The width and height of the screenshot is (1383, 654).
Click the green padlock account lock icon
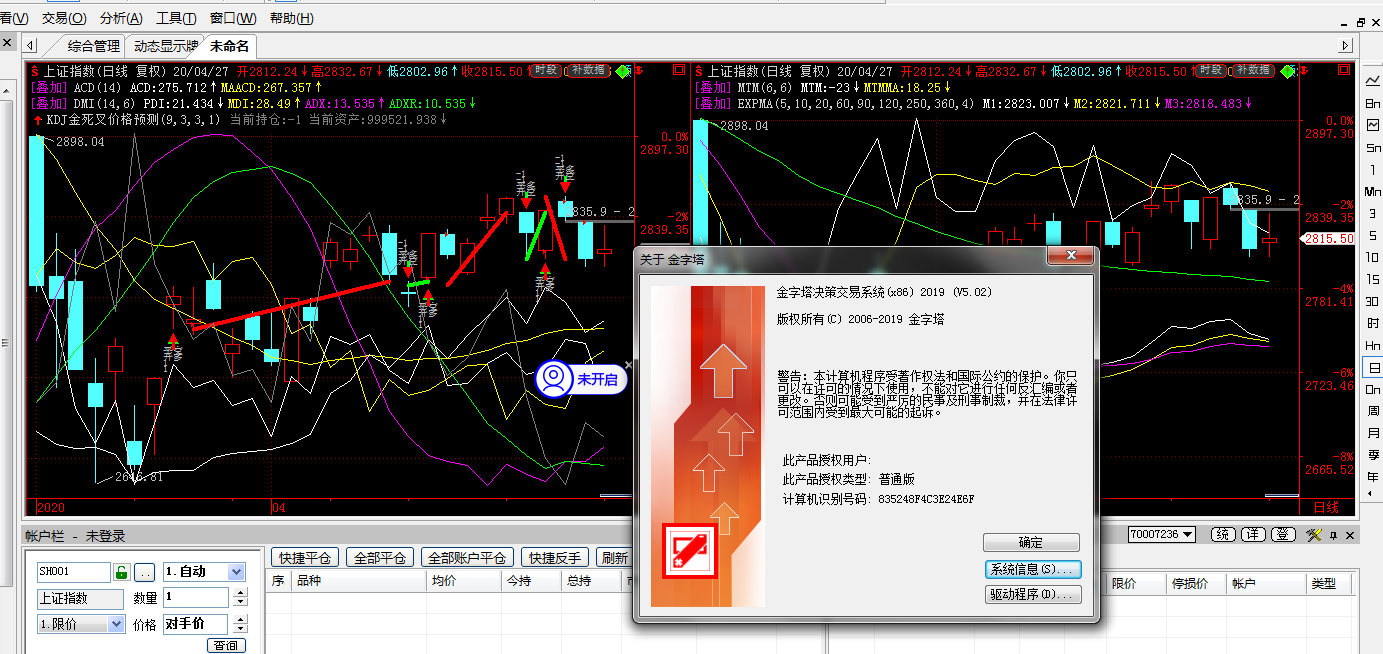[121, 572]
